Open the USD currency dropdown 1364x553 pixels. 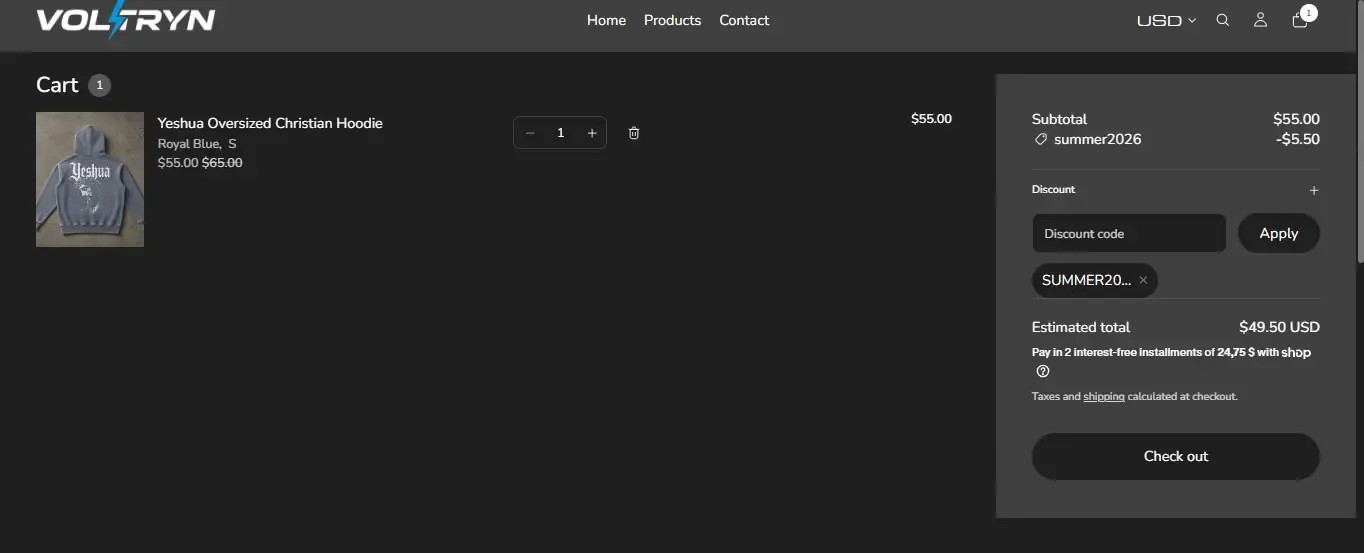1166,20
